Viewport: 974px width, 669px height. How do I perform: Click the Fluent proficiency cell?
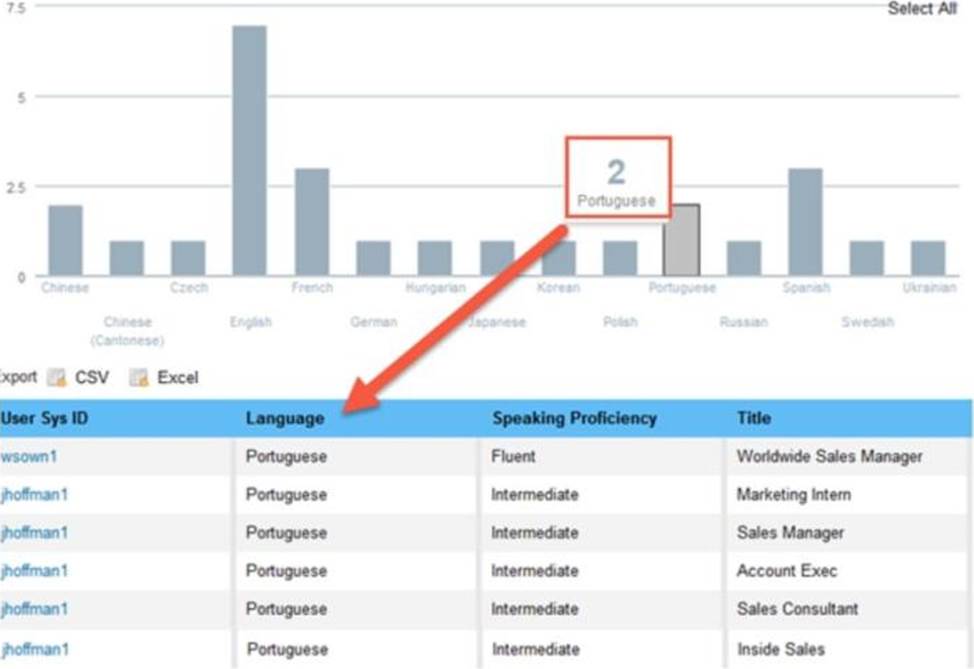(x=513, y=457)
